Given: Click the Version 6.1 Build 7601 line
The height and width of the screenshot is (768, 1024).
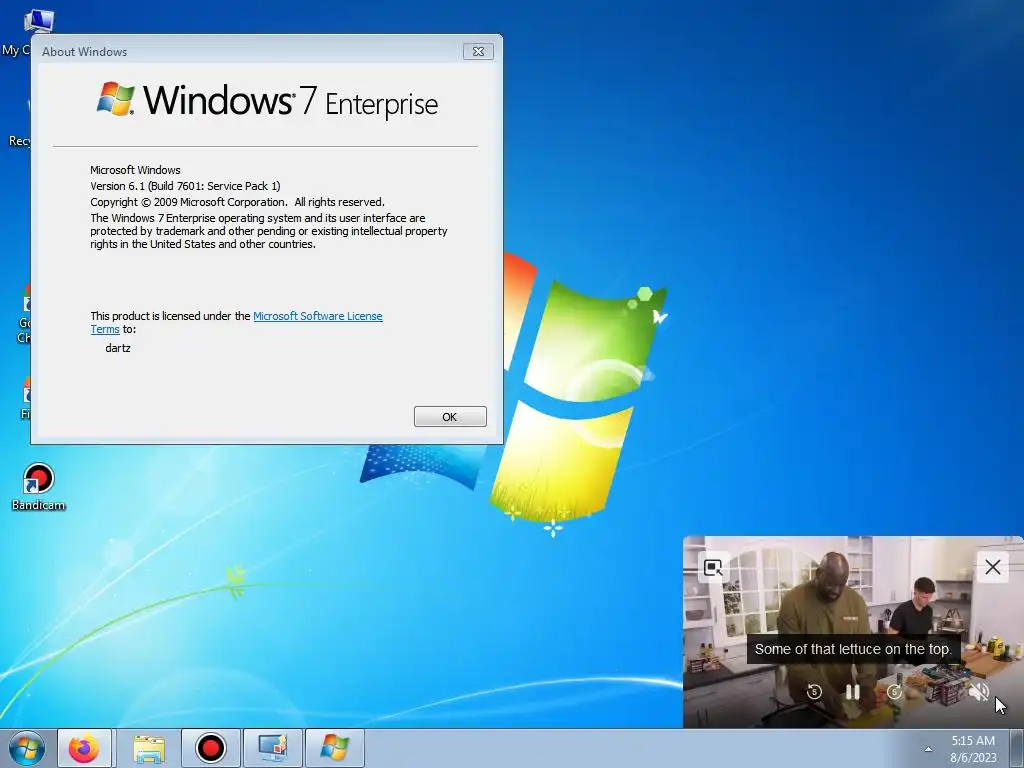Looking at the screenshot, I should (185, 186).
